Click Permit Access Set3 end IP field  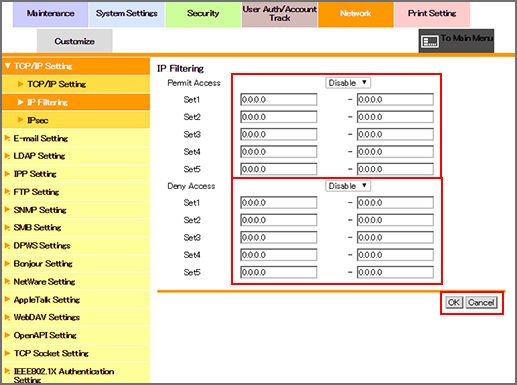tap(395, 134)
